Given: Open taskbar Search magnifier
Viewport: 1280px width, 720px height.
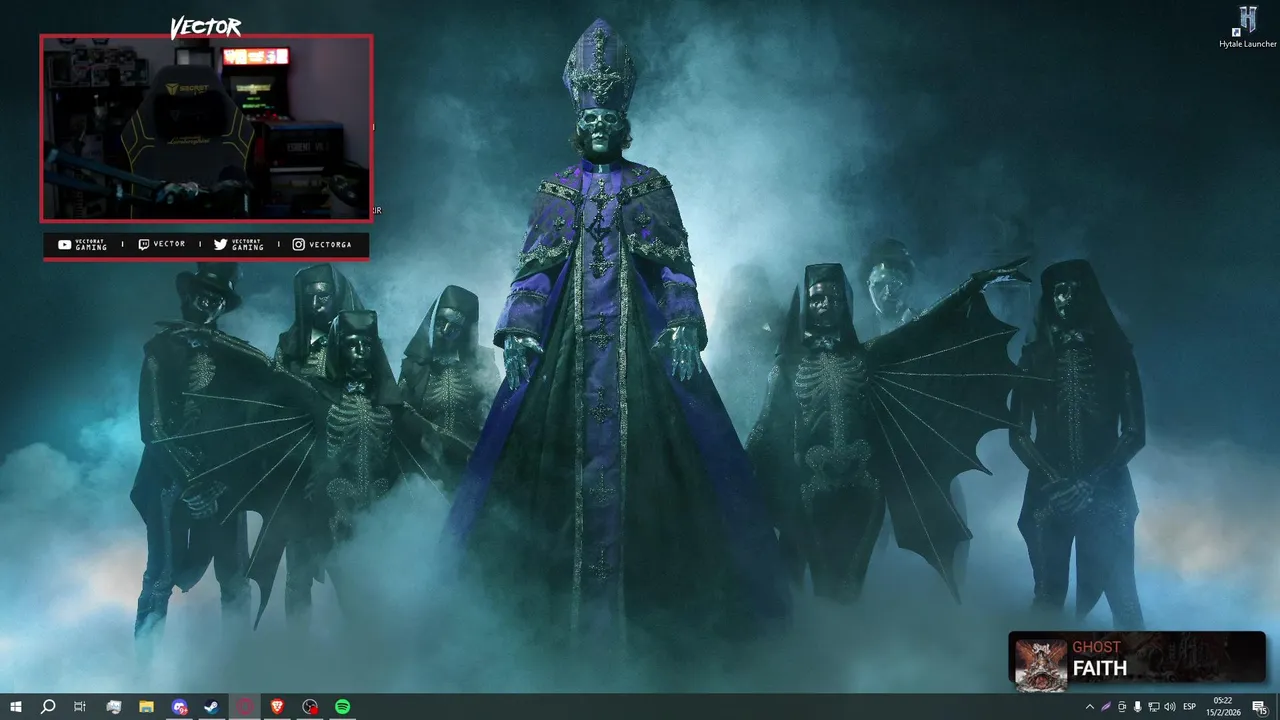Looking at the screenshot, I should (x=47, y=707).
